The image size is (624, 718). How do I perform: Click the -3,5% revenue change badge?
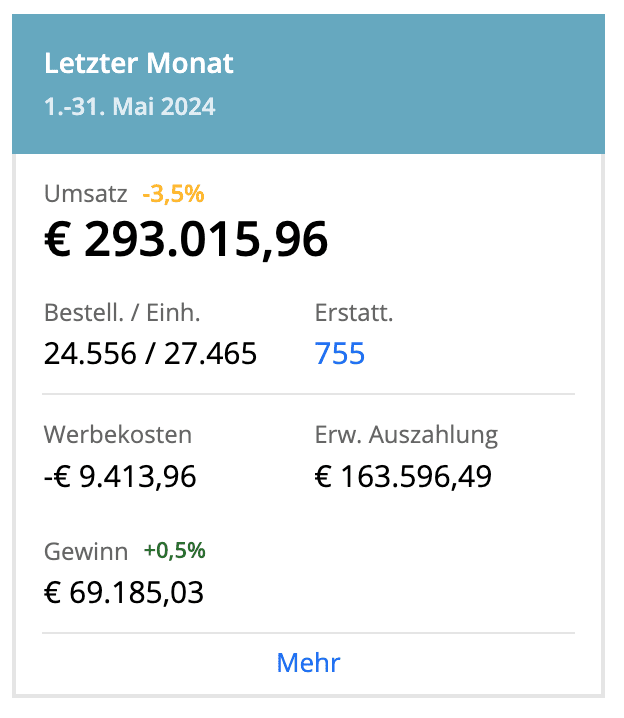pyautogui.click(x=173, y=193)
